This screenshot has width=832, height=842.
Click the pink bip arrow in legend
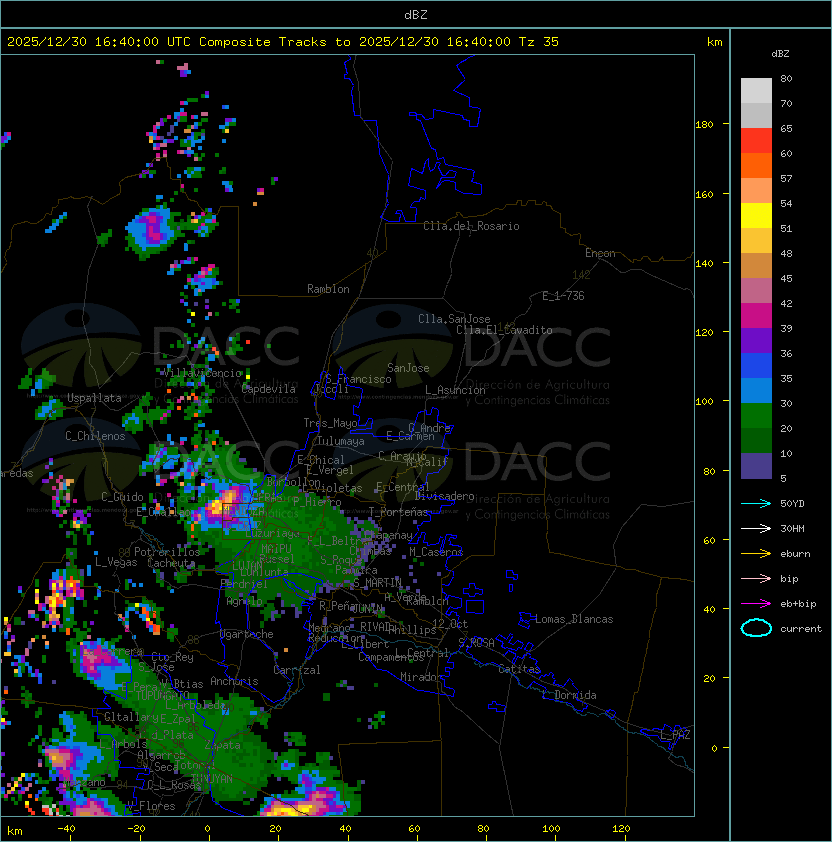pos(756,578)
